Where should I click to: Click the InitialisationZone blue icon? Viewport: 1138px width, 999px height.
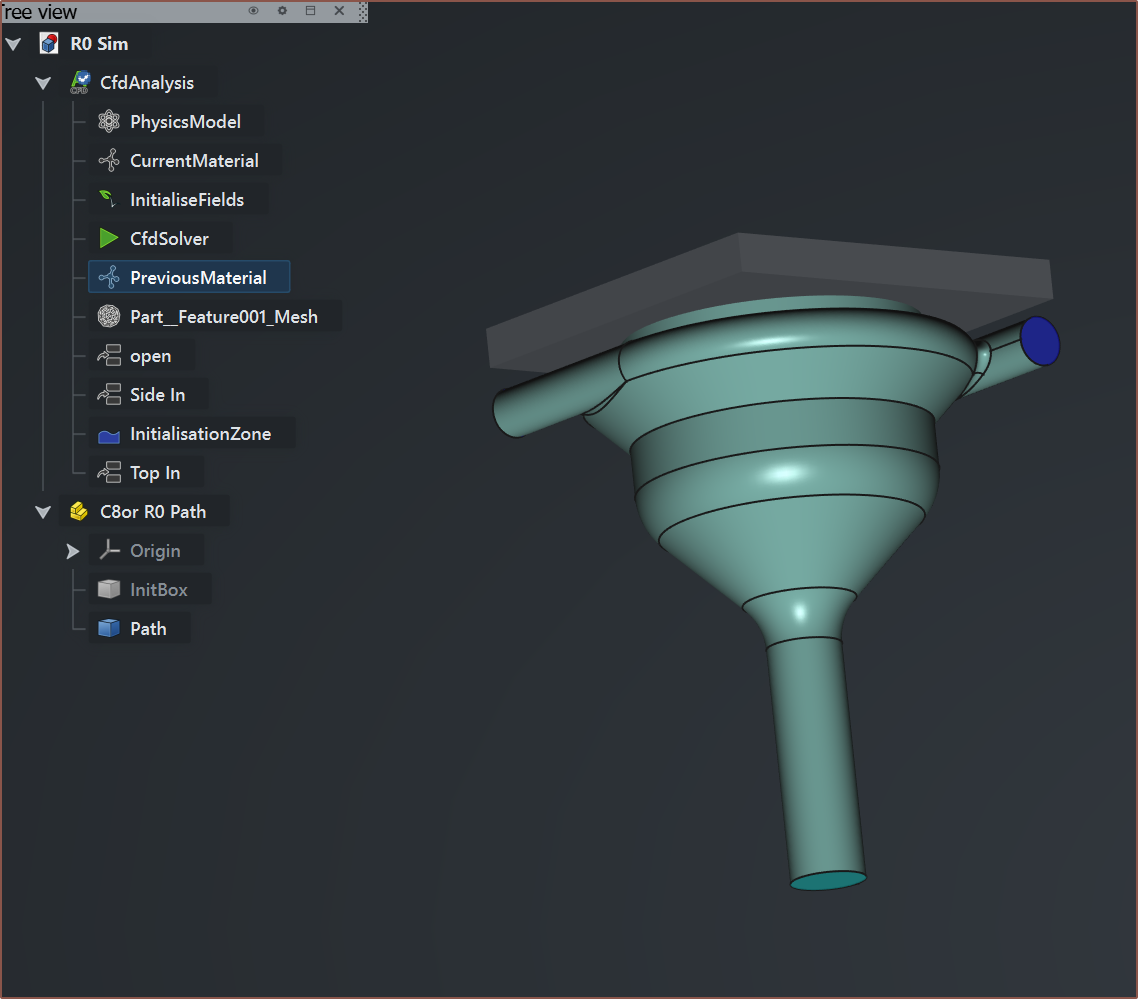click(109, 435)
